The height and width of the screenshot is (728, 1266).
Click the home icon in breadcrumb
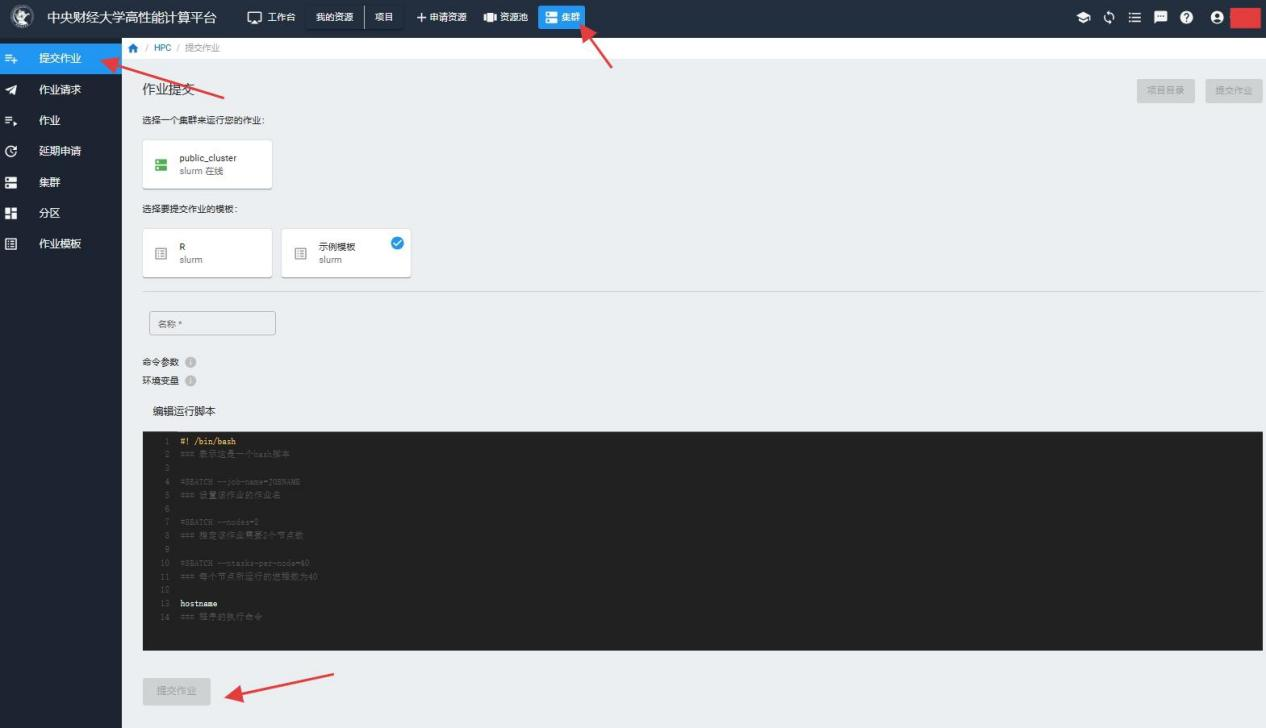click(x=133, y=48)
